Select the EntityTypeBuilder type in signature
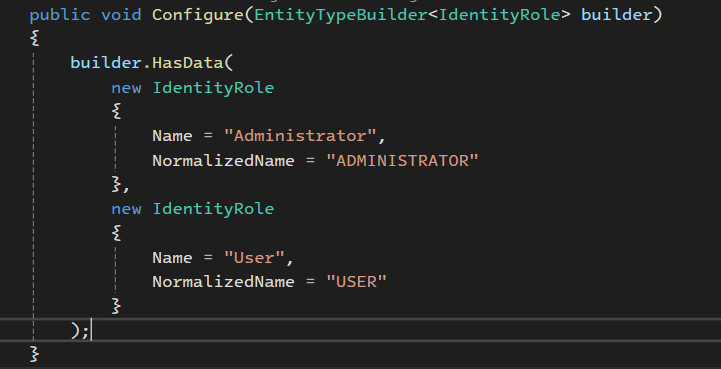721x369 pixels. (x=341, y=16)
